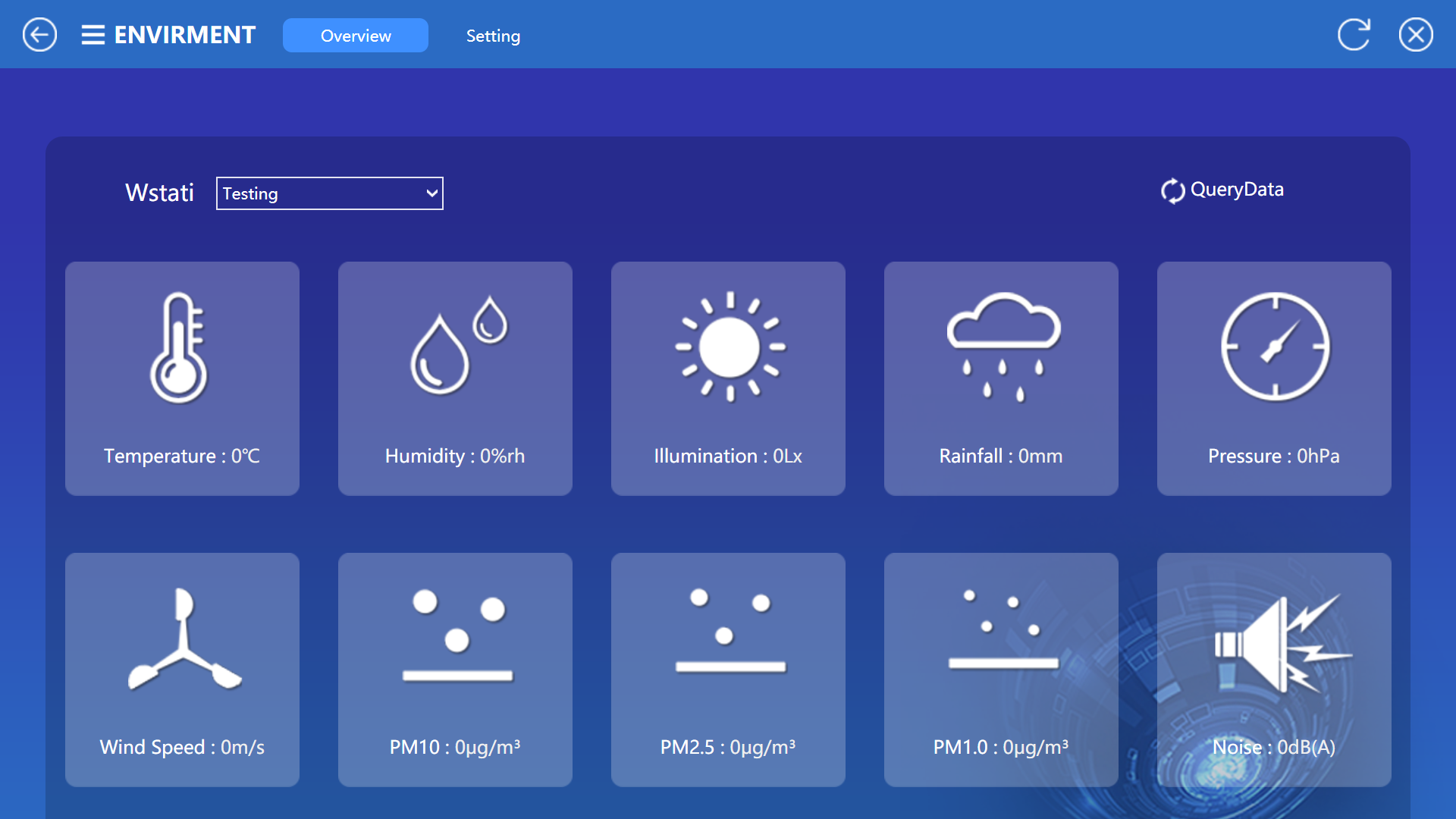
Task: Select the PM1.0 particles icon
Action: [1003, 629]
